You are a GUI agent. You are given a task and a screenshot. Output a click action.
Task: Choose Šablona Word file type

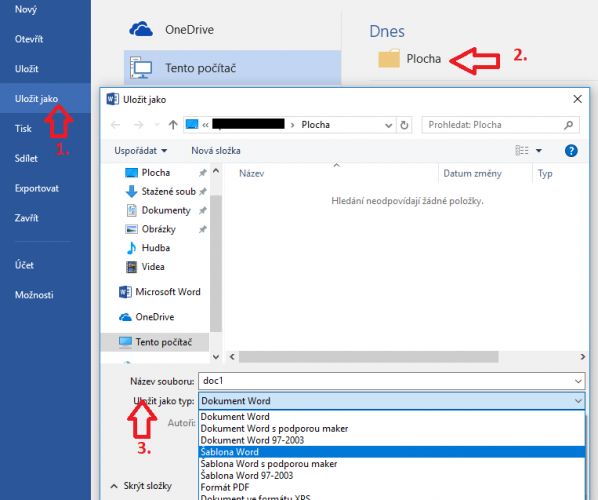click(x=392, y=452)
